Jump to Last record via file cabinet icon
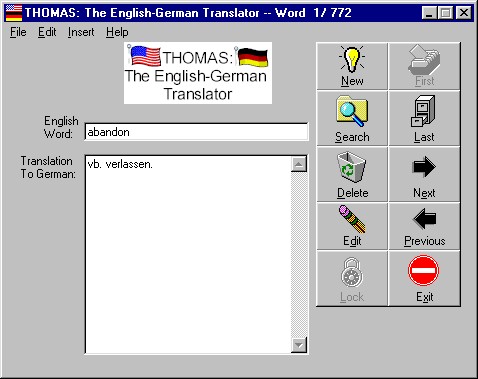This screenshot has height=379, width=478. pyautogui.click(x=424, y=118)
